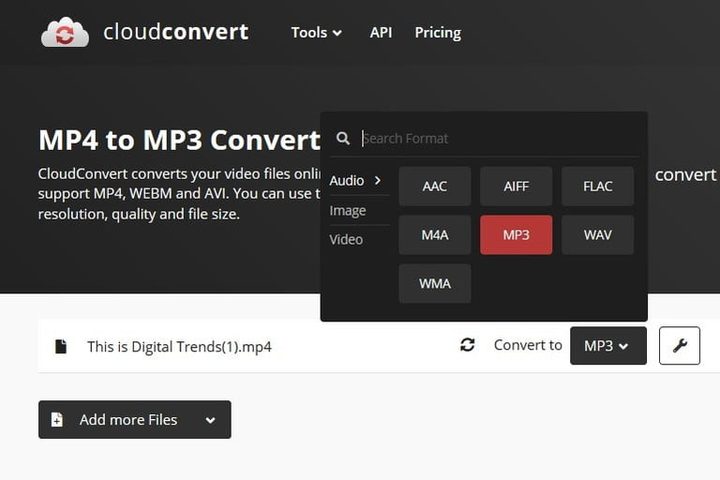Choose the AAC format

pyautogui.click(x=435, y=187)
